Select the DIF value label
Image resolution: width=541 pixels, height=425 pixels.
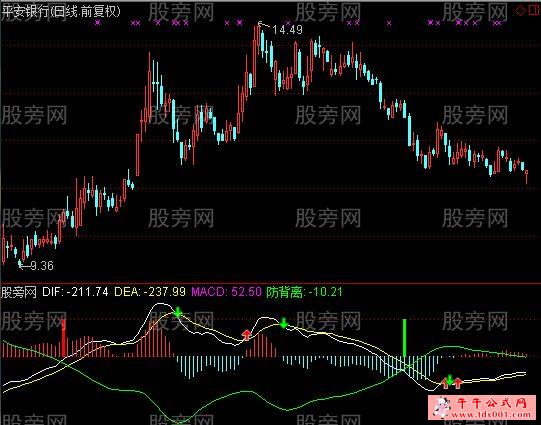tap(75, 292)
